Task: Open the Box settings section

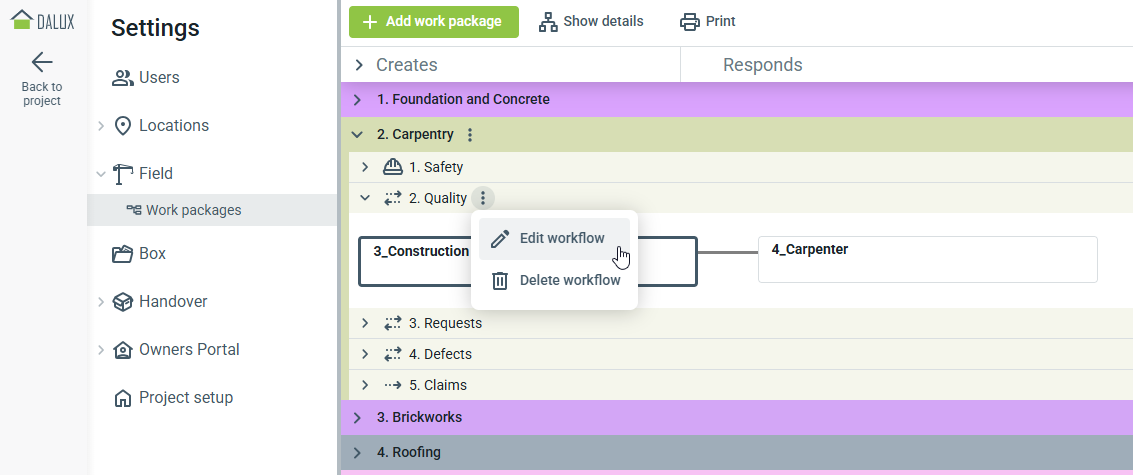Action: [x=152, y=254]
